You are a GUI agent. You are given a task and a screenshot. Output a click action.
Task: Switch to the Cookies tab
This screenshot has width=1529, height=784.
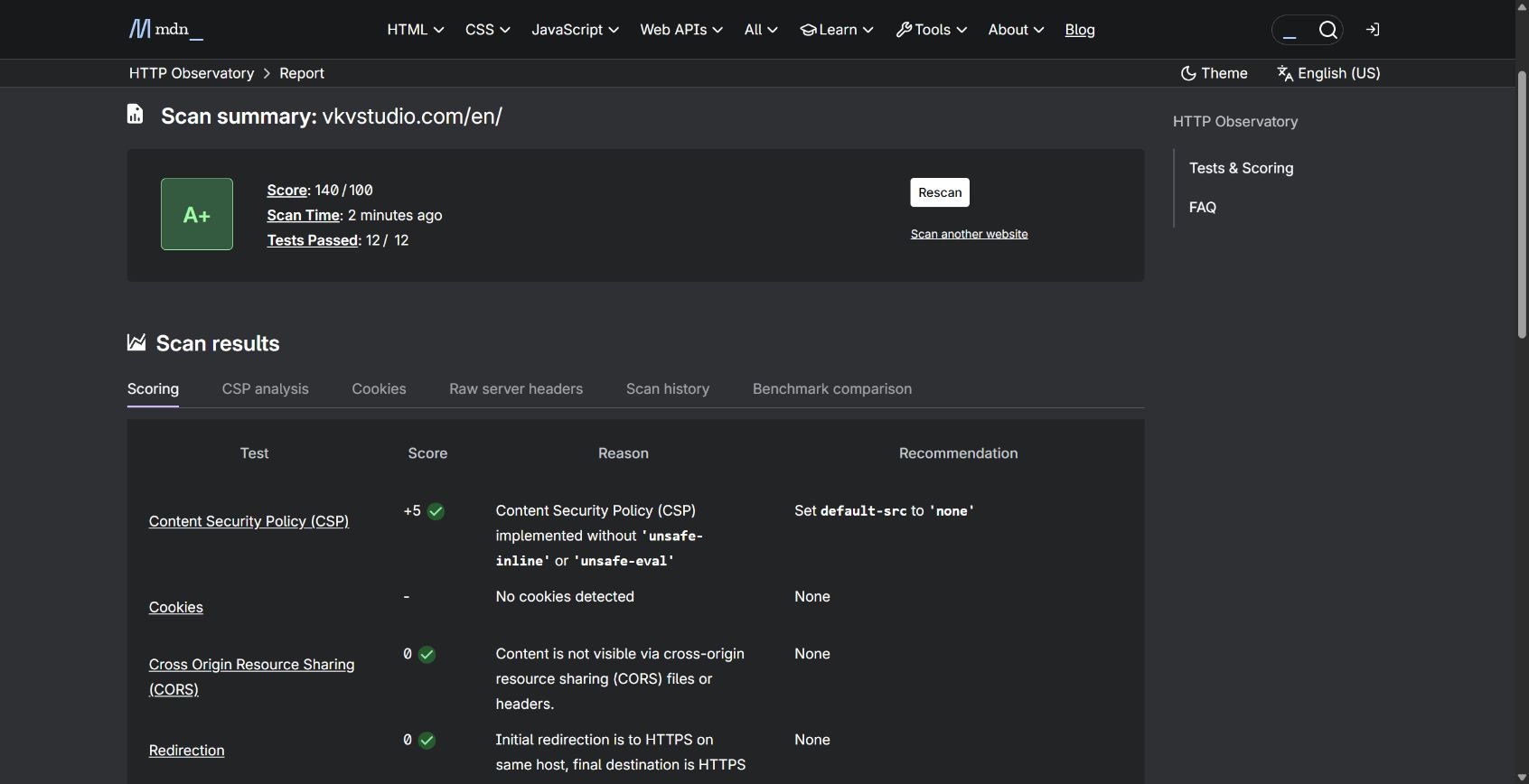(x=379, y=389)
